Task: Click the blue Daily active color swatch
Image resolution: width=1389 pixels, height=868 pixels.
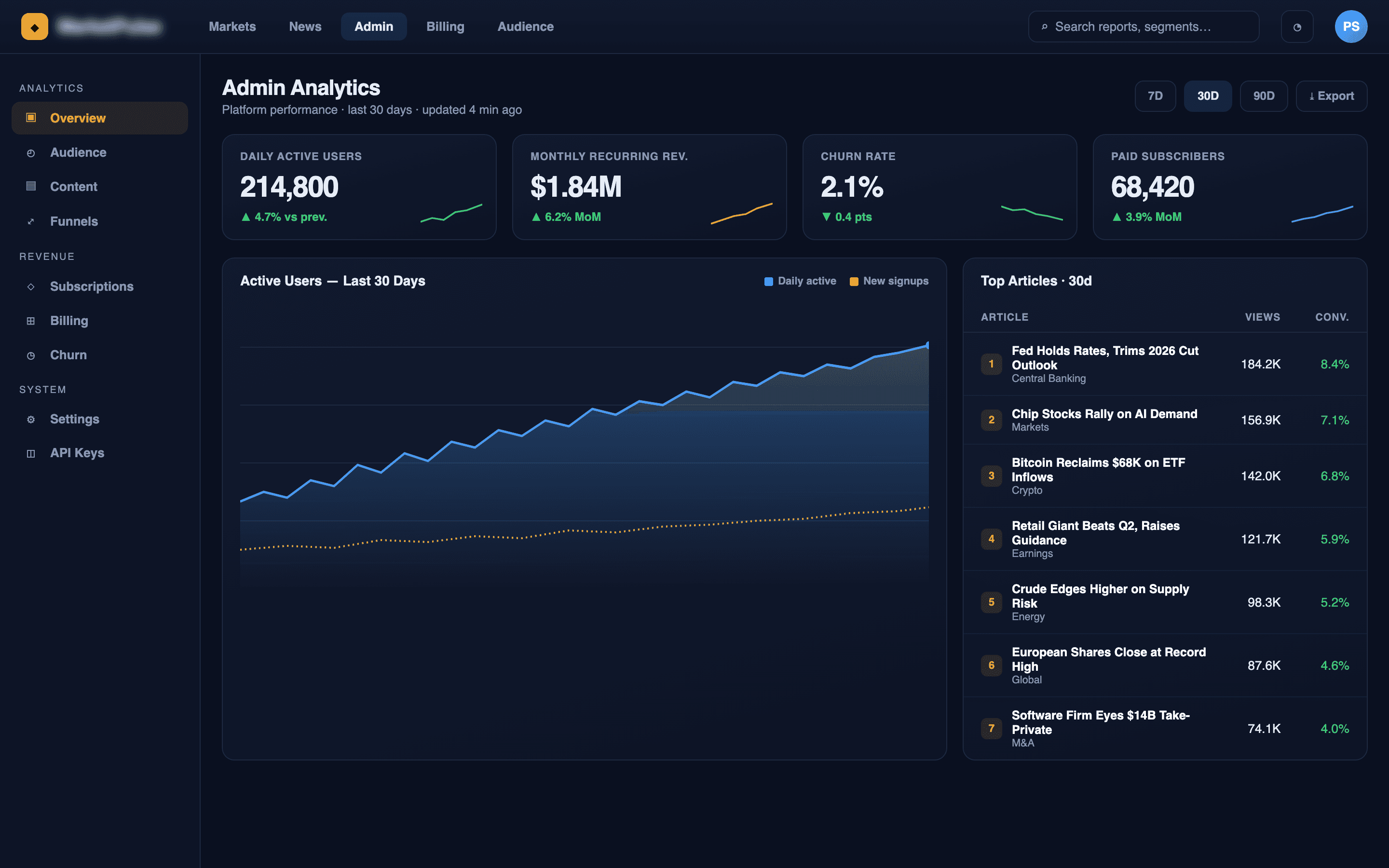Action: pyautogui.click(x=769, y=281)
